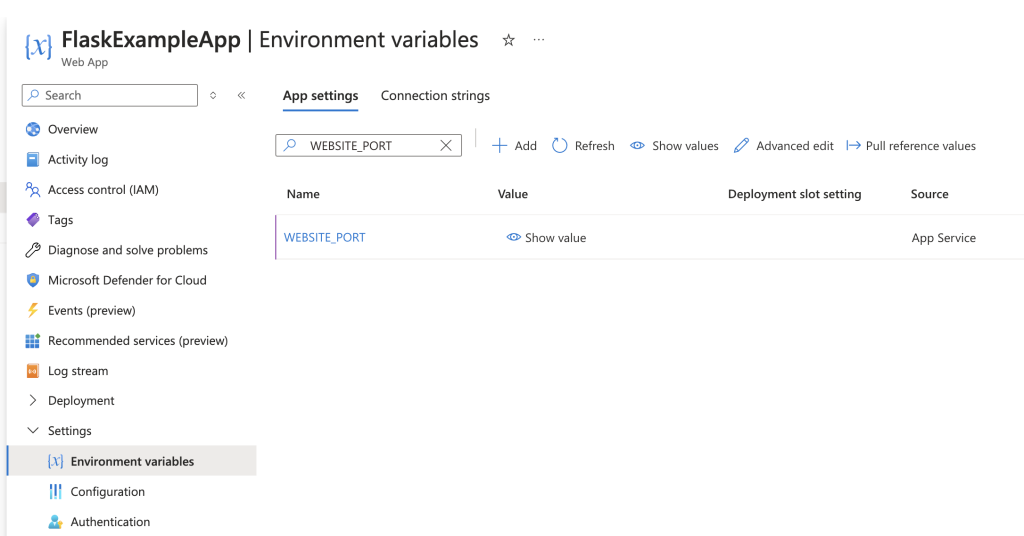Switch to the Connection strings tab
1024x536 pixels.
[x=436, y=95]
